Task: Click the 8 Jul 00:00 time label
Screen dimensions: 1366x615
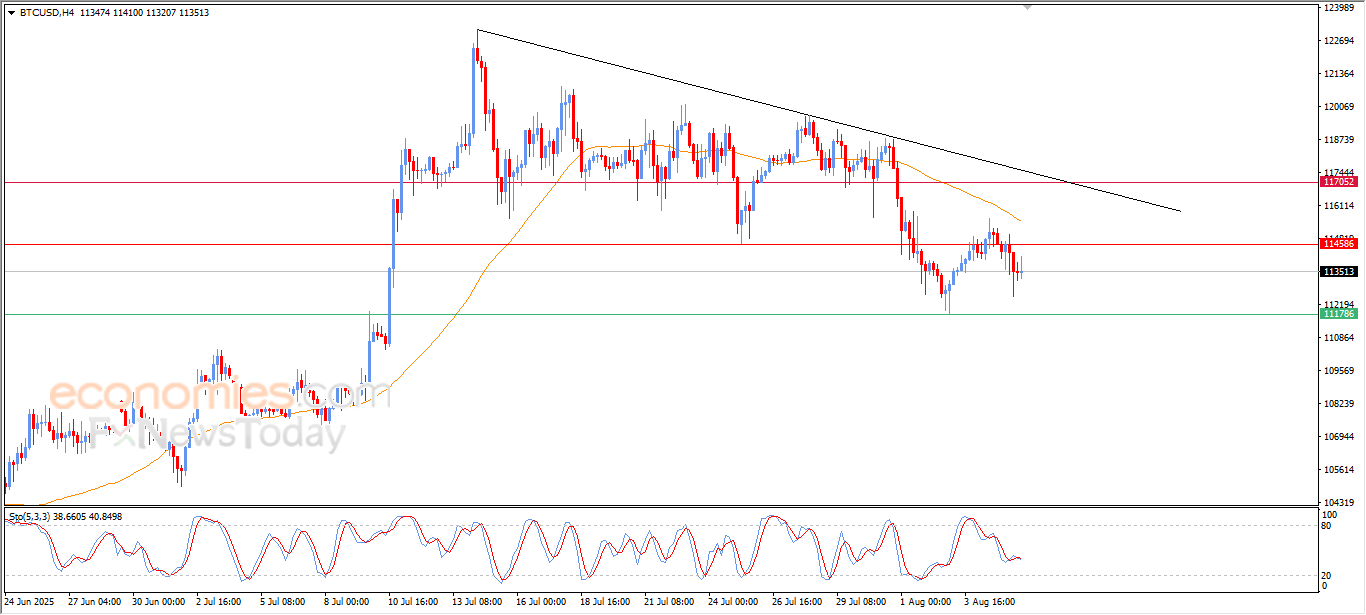Action: (347, 602)
